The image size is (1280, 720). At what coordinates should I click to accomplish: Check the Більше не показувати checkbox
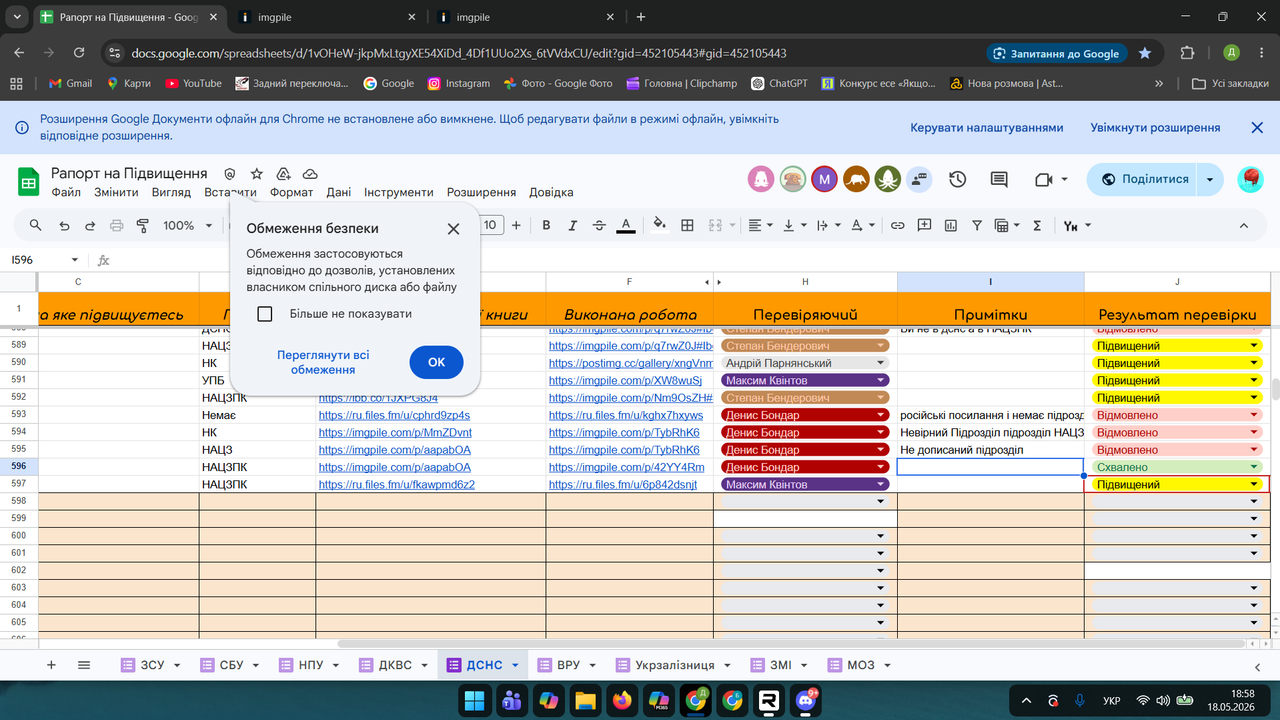coord(265,314)
